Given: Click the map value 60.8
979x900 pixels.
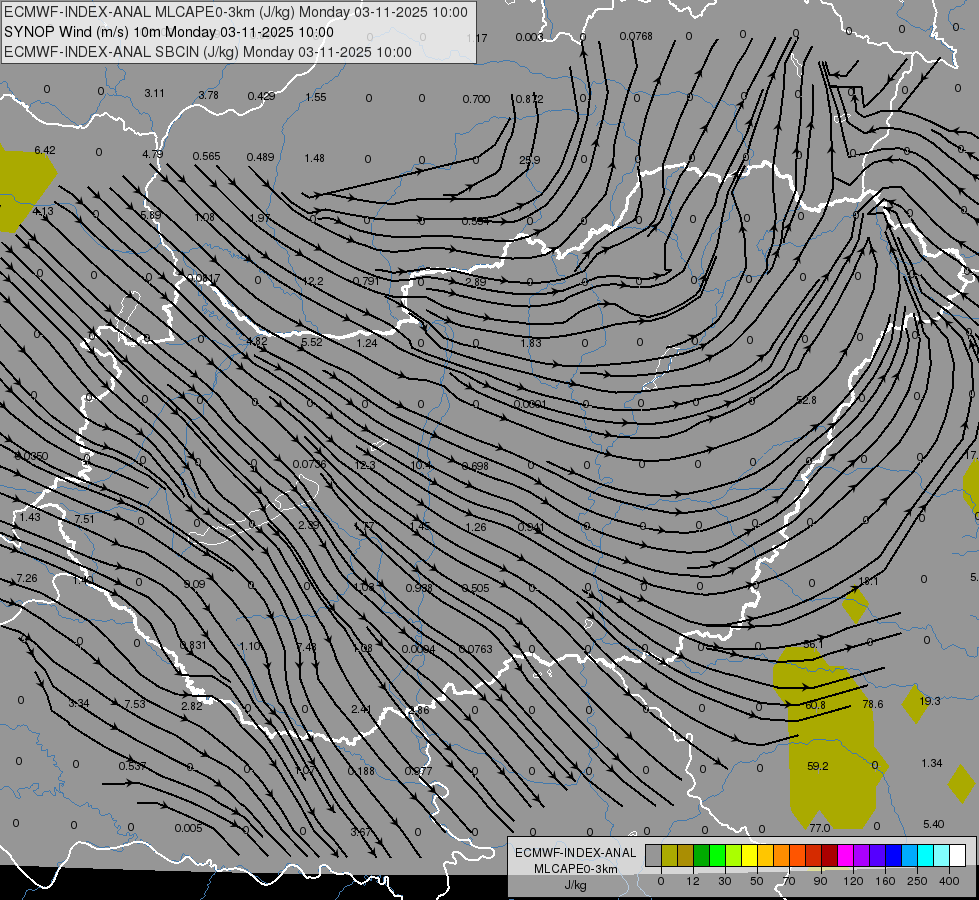Looking at the screenshot, I should tap(815, 705).
